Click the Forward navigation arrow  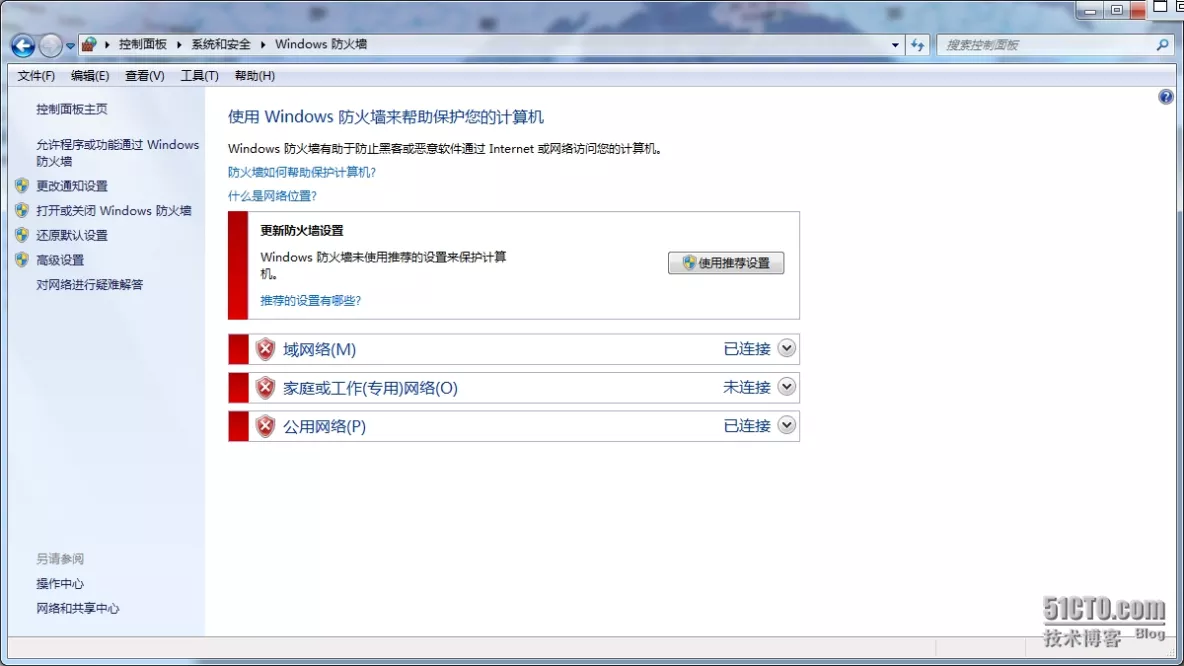point(50,45)
